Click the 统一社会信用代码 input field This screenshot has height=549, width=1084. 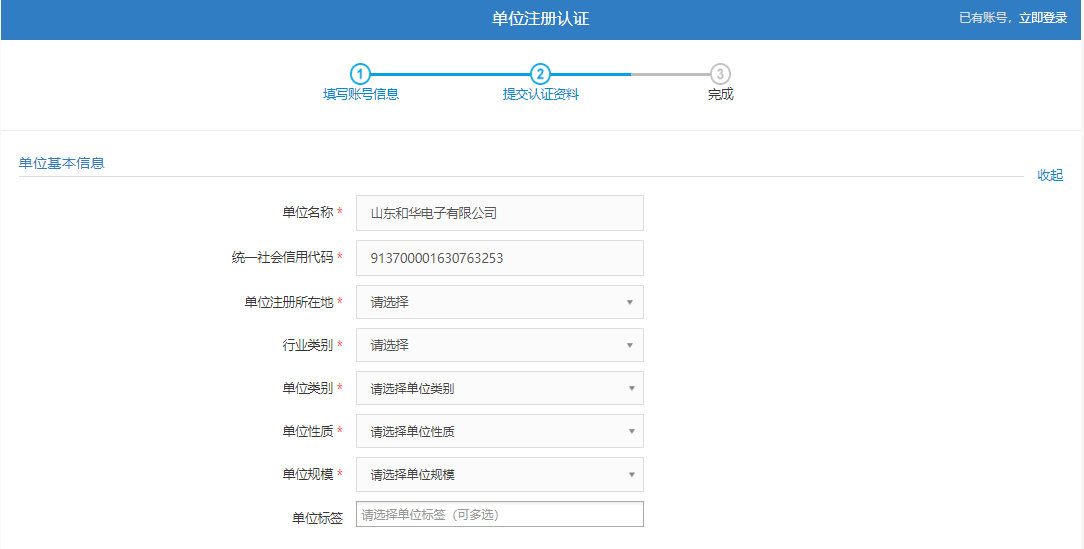point(499,258)
